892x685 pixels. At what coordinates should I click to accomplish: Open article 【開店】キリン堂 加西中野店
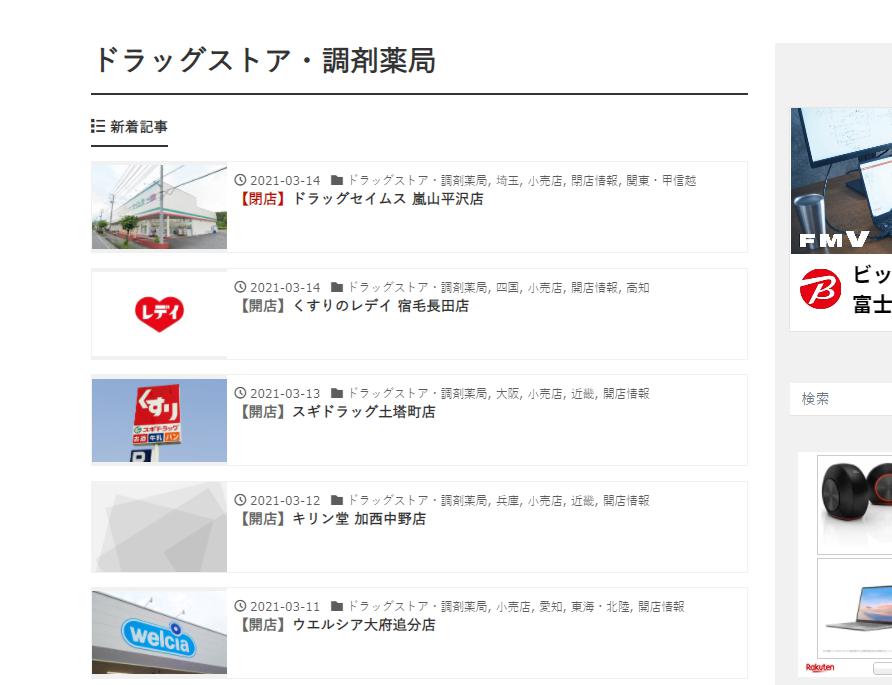coord(330,519)
